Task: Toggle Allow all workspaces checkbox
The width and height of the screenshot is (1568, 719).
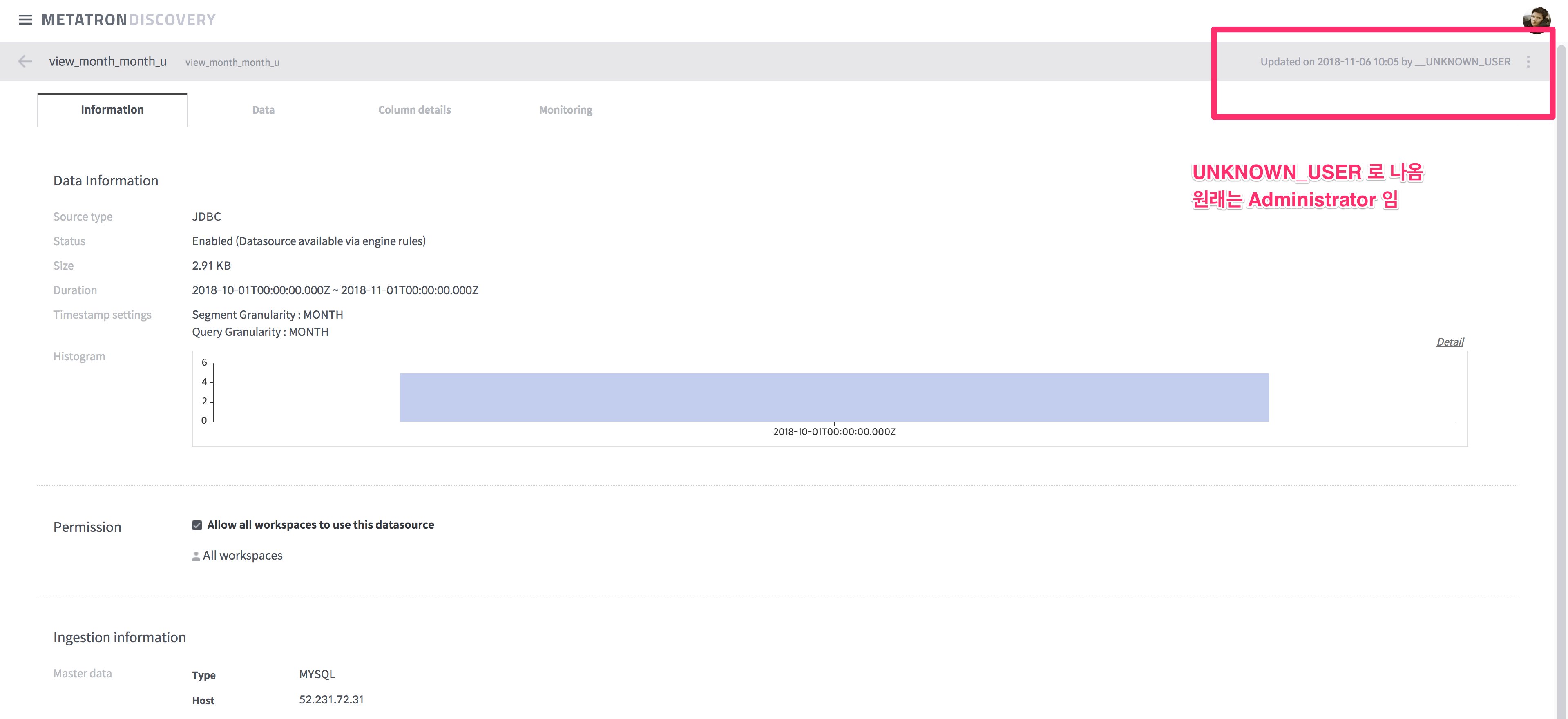Action: [197, 525]
